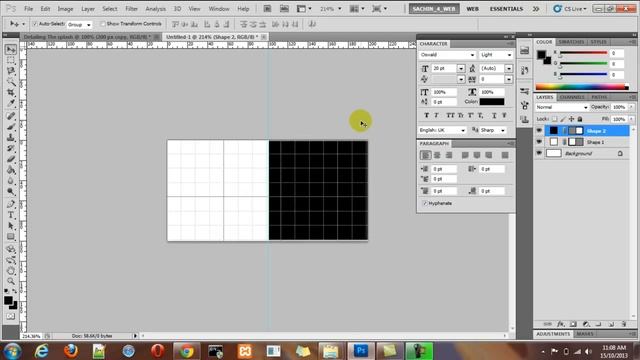Screen dimensions: 640x360
Task: Toggle Auto-Select checkbox
Action: point(35,24)
